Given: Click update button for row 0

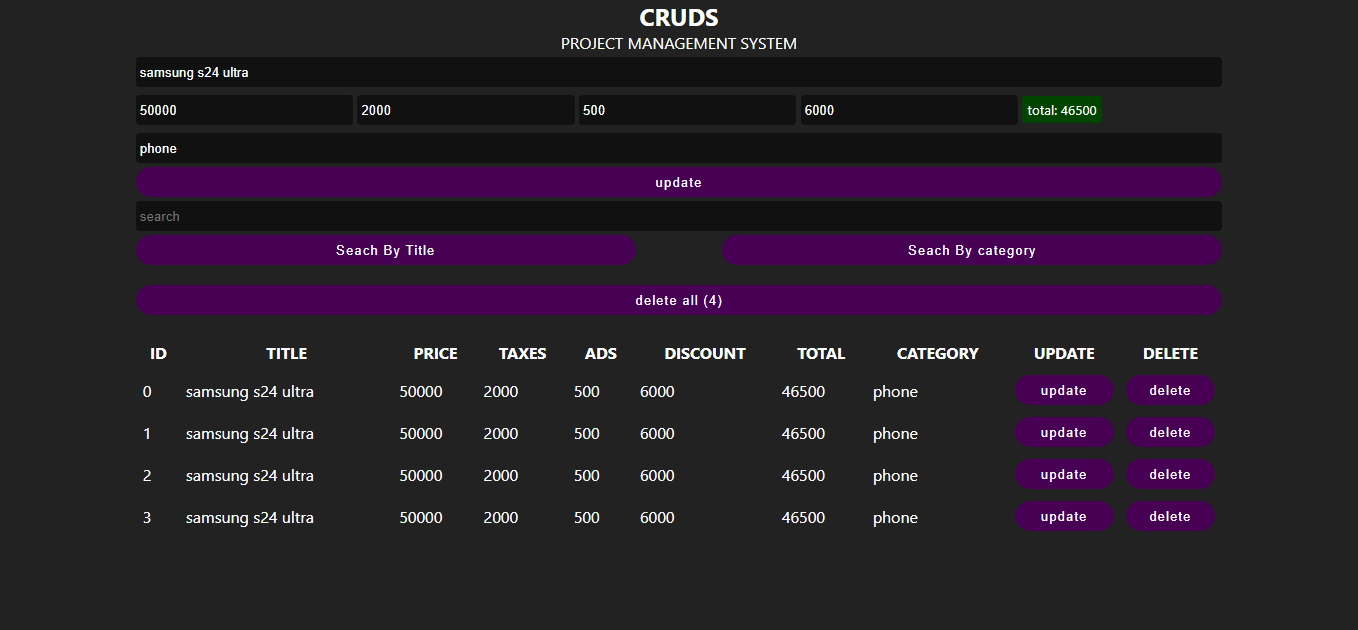Looking at the screenshot, I should [x=1064, y=390].
